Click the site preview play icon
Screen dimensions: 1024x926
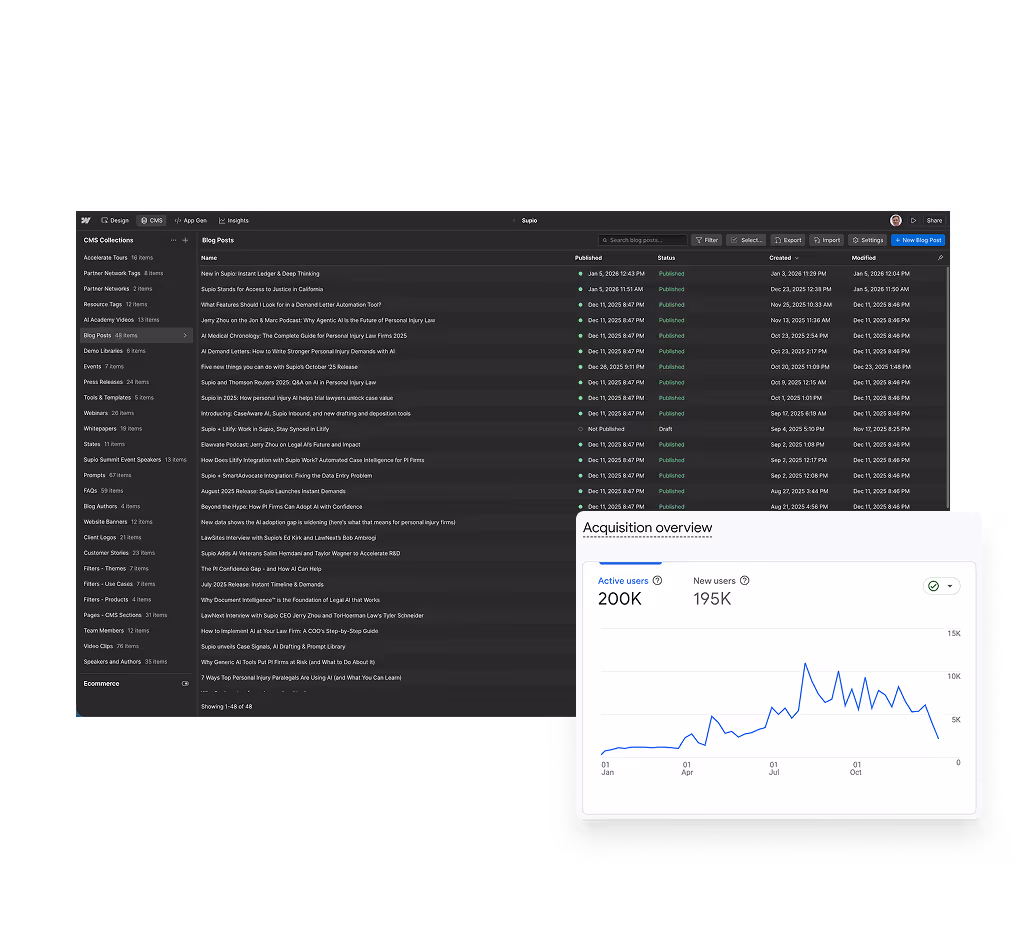pyautogui.click(x=914, y=220)
